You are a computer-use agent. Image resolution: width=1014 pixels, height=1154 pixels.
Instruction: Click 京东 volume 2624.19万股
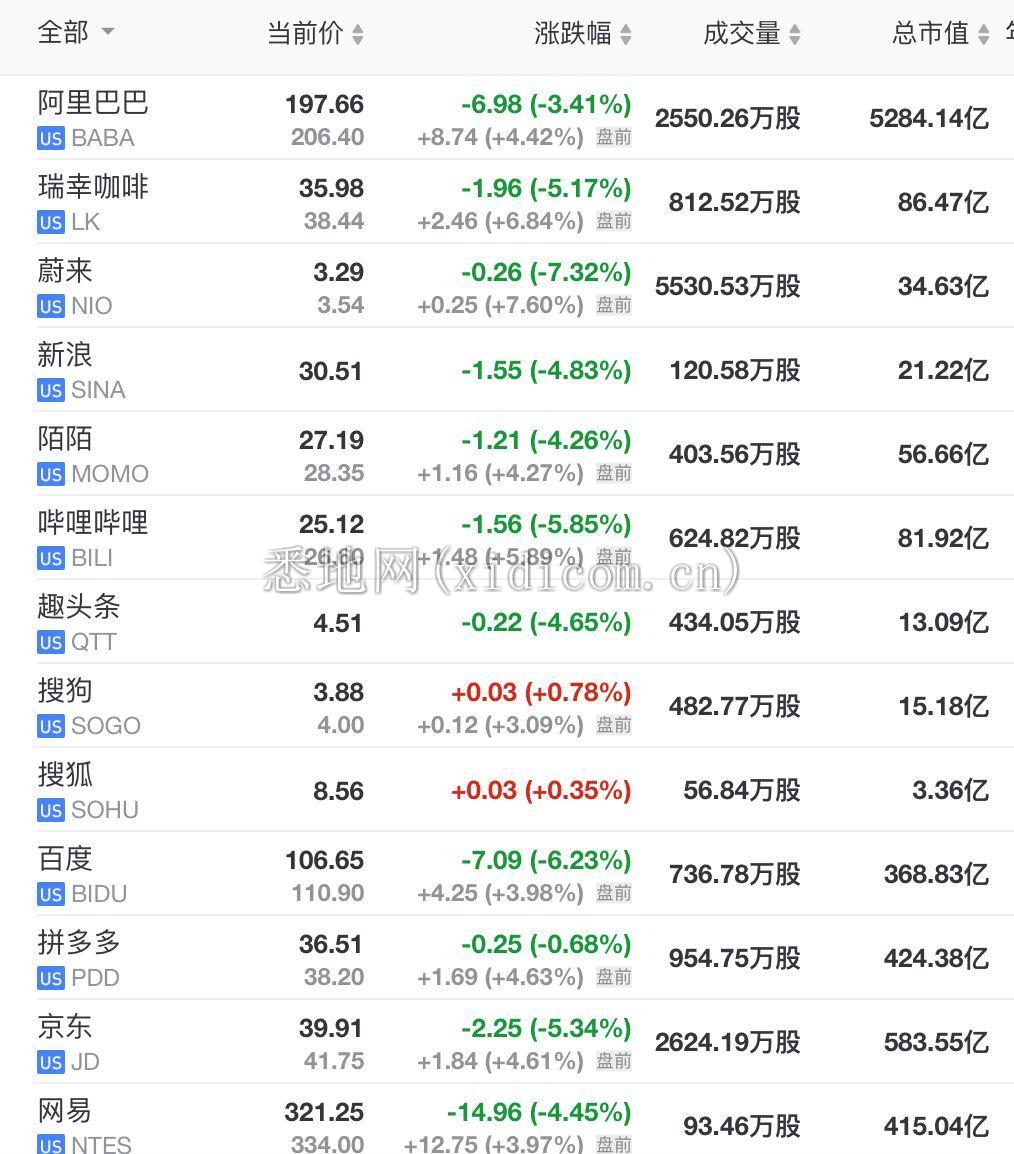tap(728, 1042)
